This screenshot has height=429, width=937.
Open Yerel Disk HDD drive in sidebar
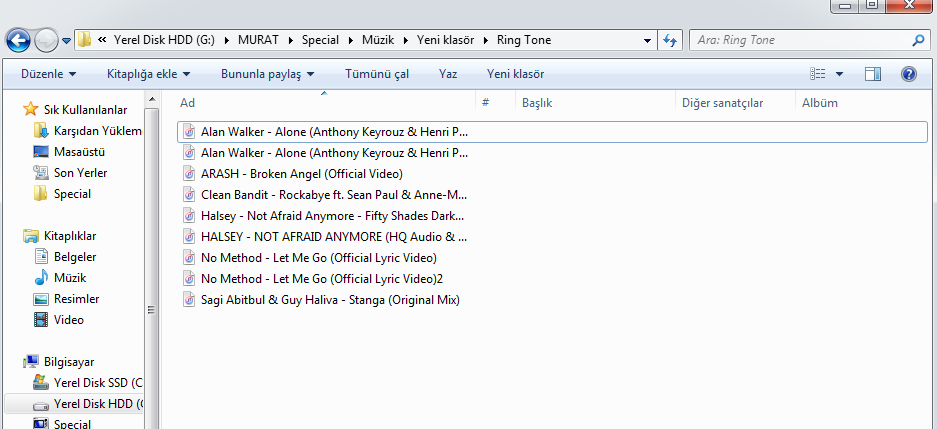(x=99, y=404)
